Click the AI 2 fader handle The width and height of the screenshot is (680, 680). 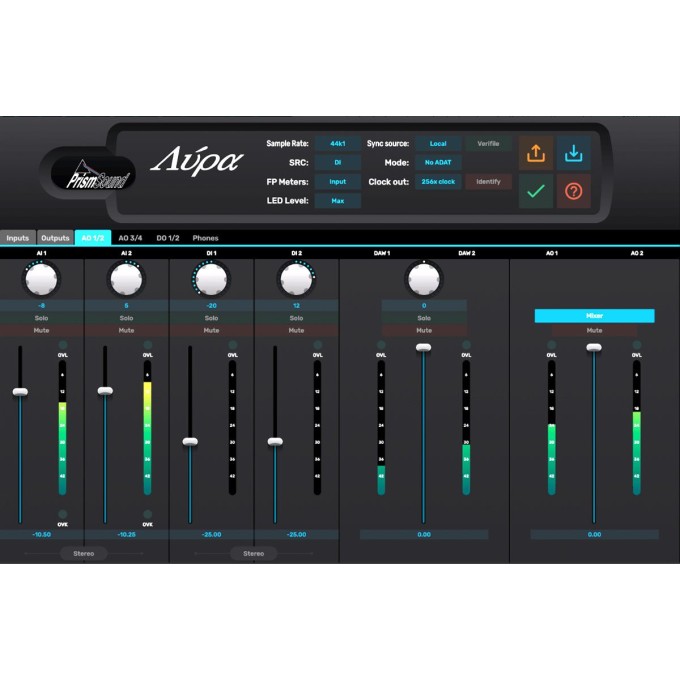tap(105, 391)
